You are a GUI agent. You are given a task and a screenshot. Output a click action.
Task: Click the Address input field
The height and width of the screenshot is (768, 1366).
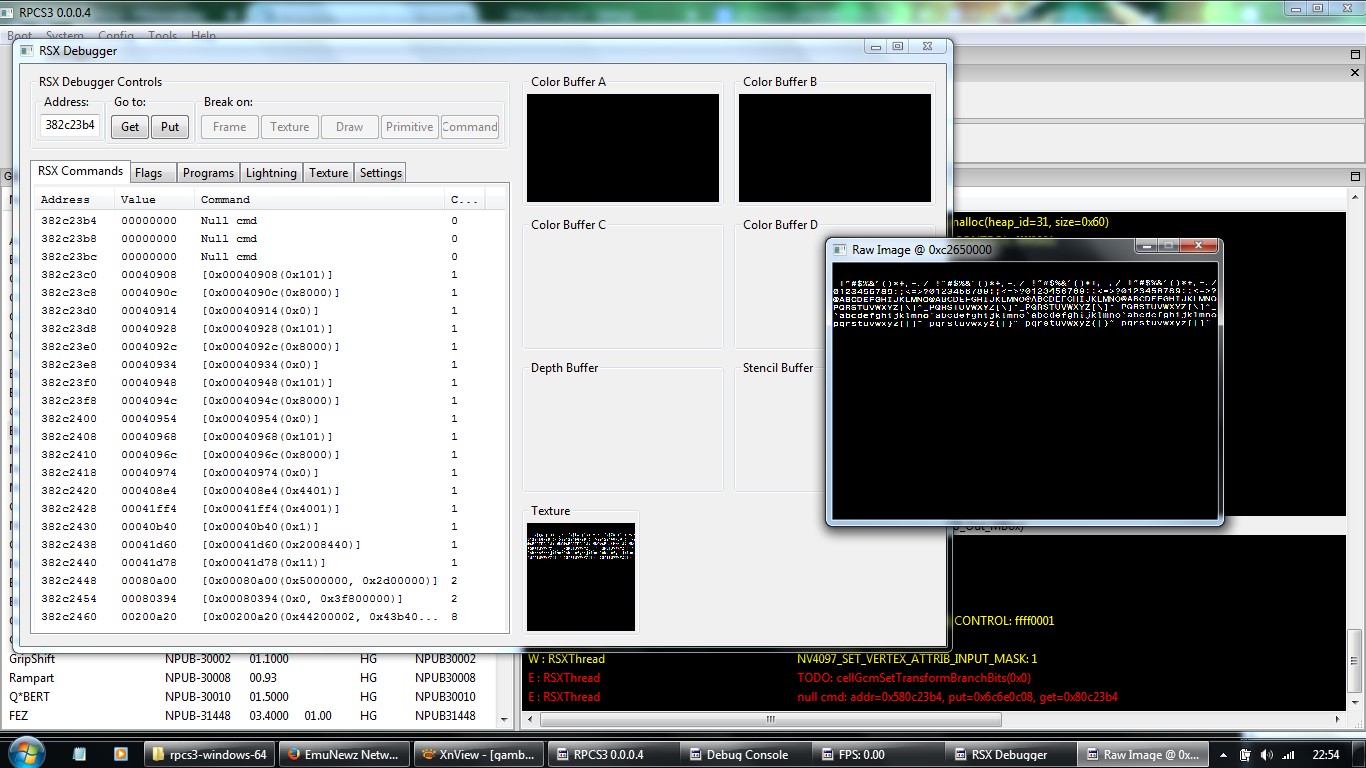70,126
